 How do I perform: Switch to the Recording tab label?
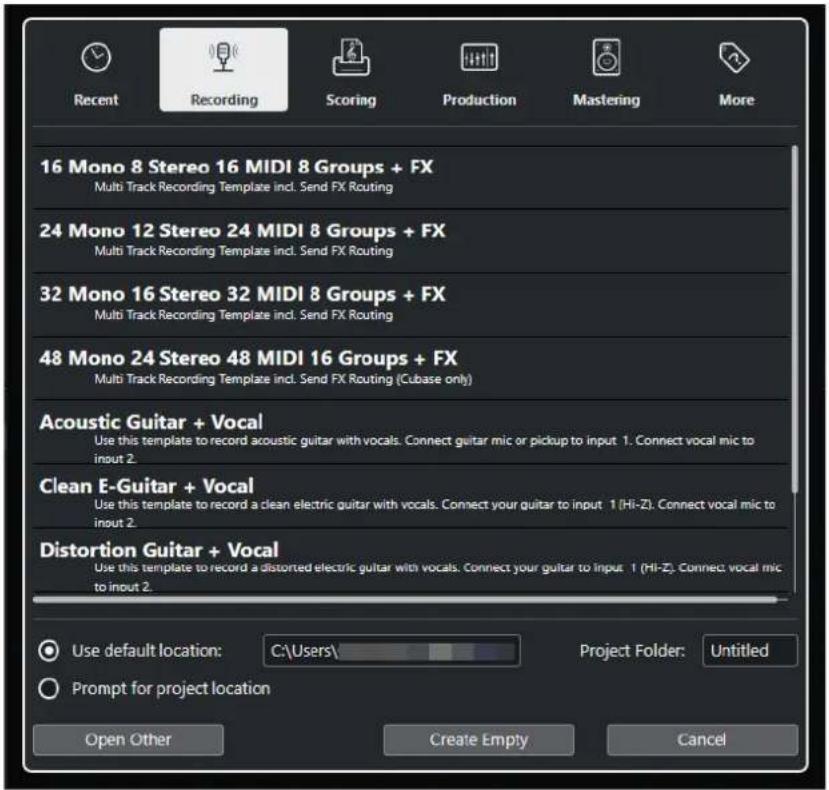pyautogui.click(x=224, y=100)
